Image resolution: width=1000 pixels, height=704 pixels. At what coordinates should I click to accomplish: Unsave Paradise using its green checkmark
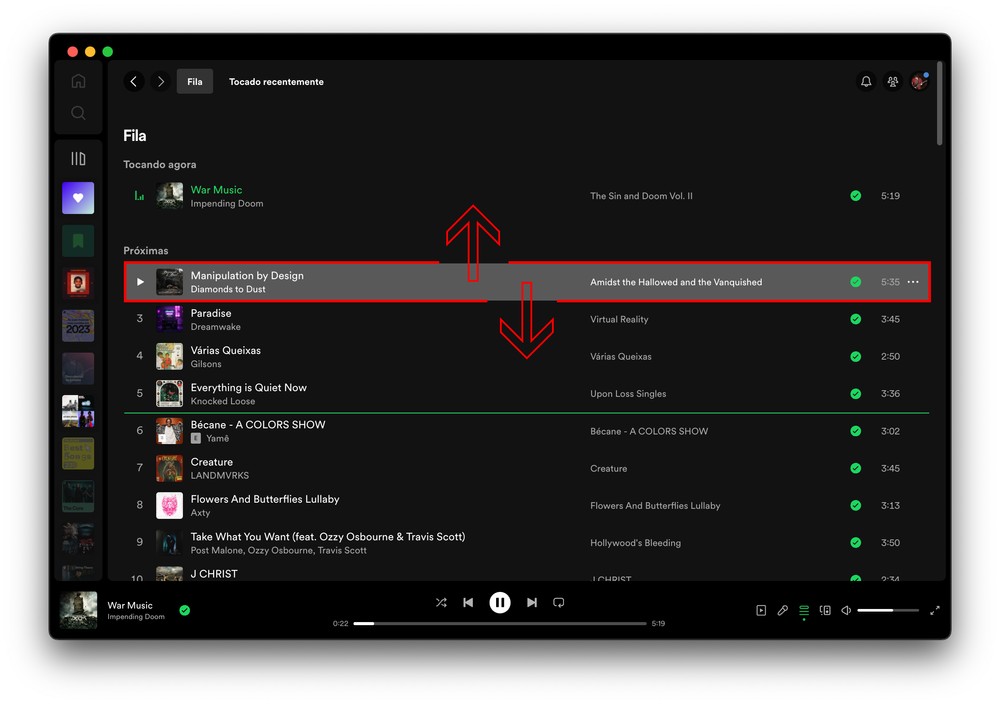coord(855,319)
